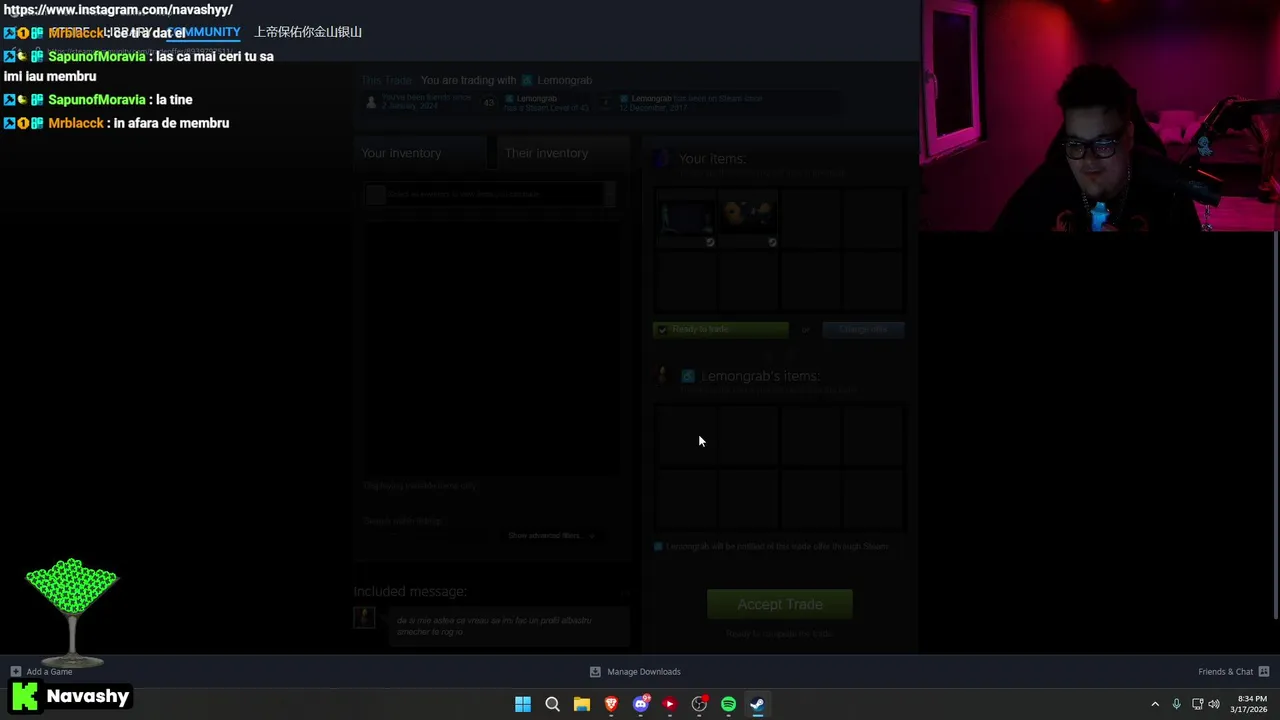Open the Windows Start menu

(x=523, y=704)
